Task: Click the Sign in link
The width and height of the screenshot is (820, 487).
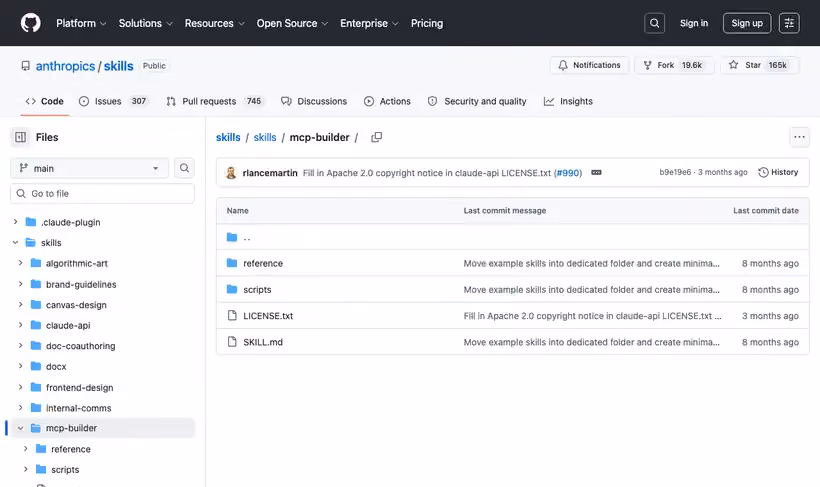Action: (x=693, y=23)
